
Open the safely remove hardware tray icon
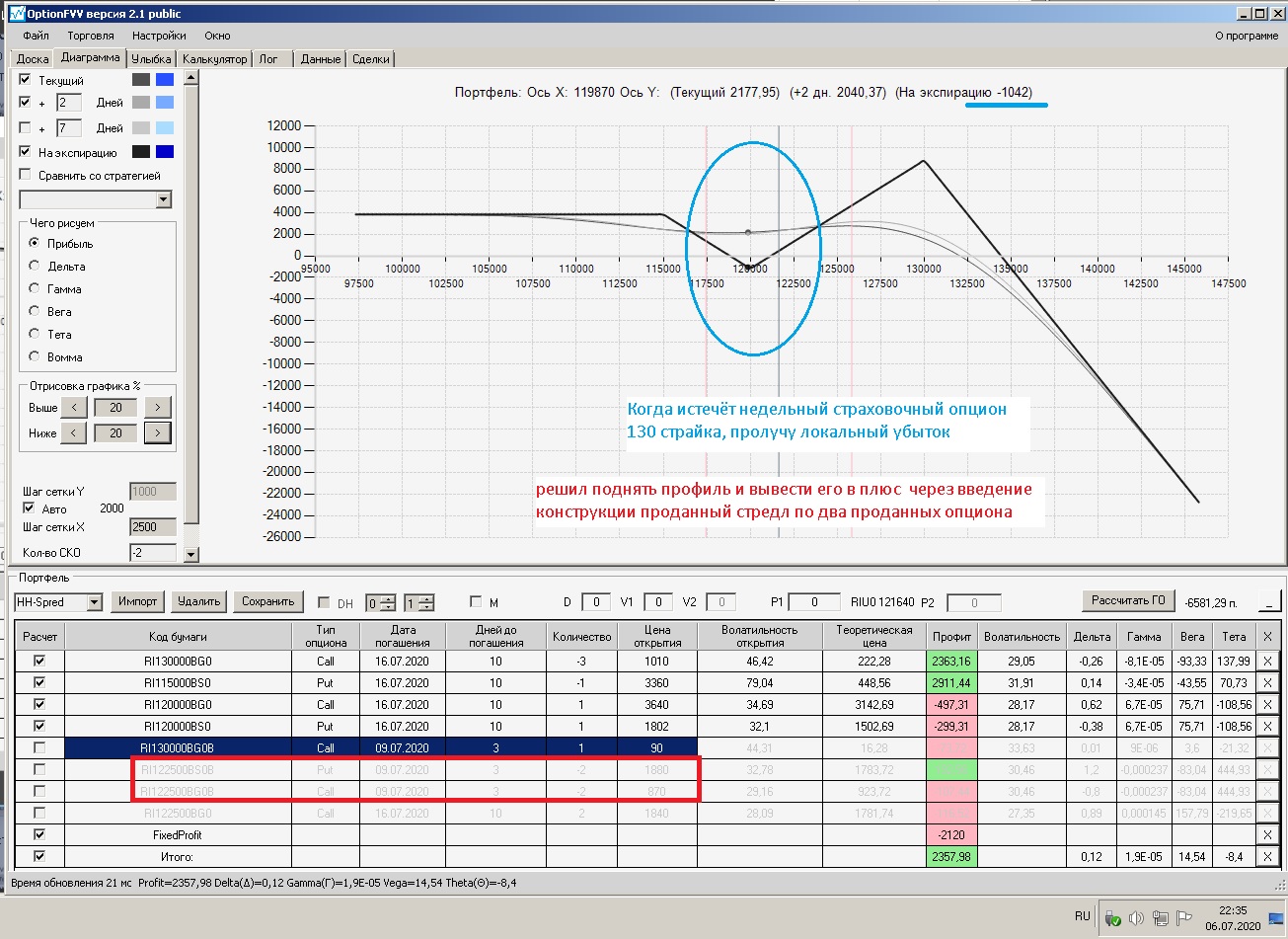(x=1113, y=917)
